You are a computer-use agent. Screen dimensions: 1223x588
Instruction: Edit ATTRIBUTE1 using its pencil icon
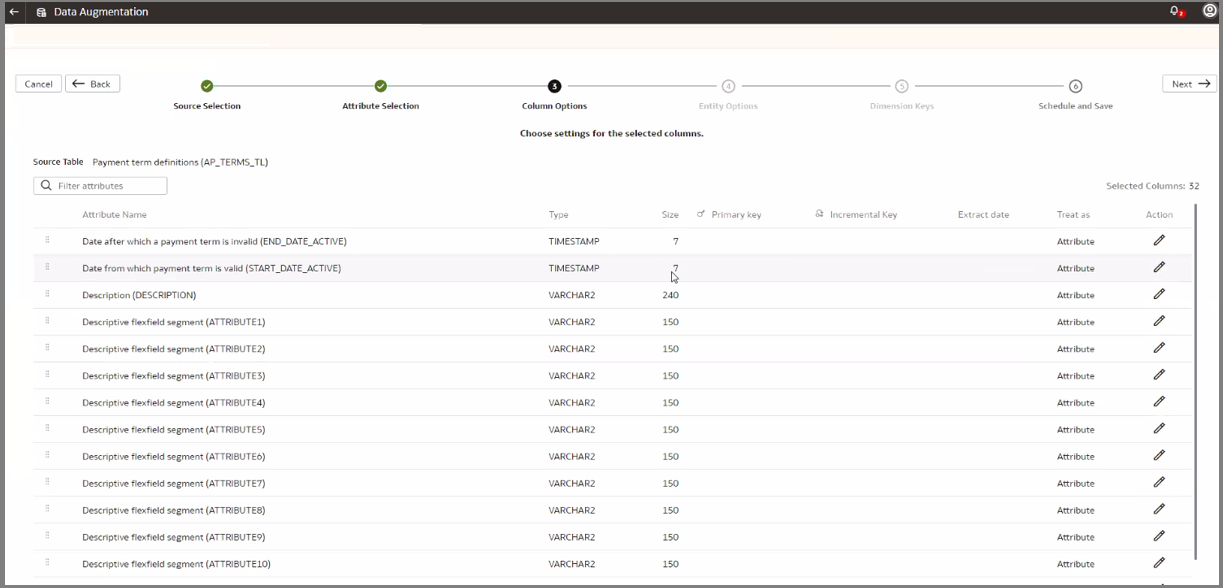(x=1159, y=321)
